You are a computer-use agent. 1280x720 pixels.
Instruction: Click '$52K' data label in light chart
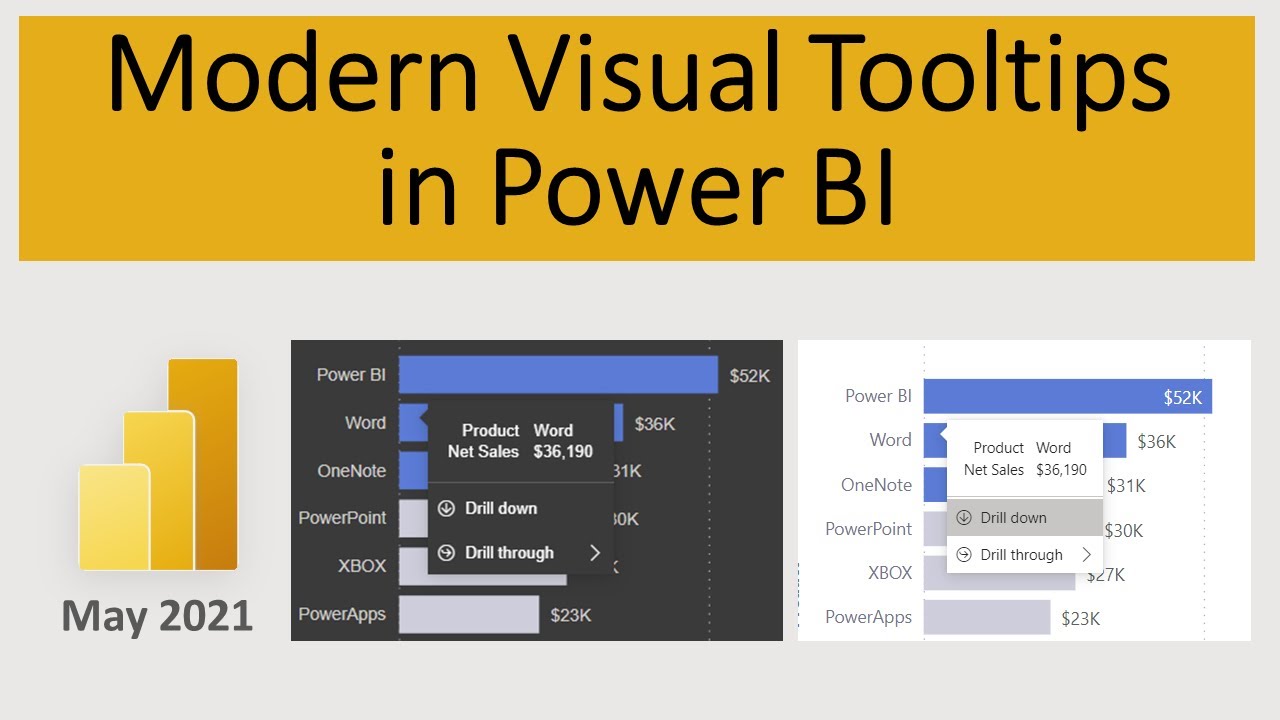(x=1183, y=397)
